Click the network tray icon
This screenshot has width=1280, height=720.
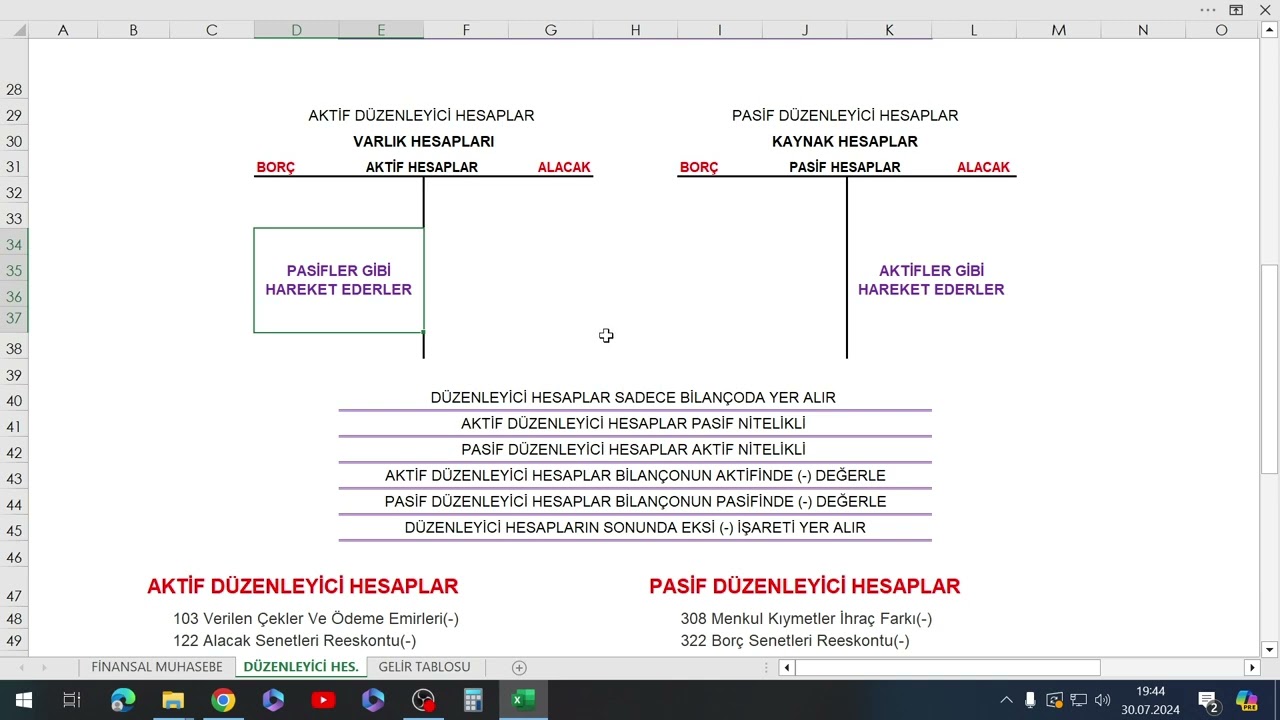pyautogui.click(x=1078, y=700)
